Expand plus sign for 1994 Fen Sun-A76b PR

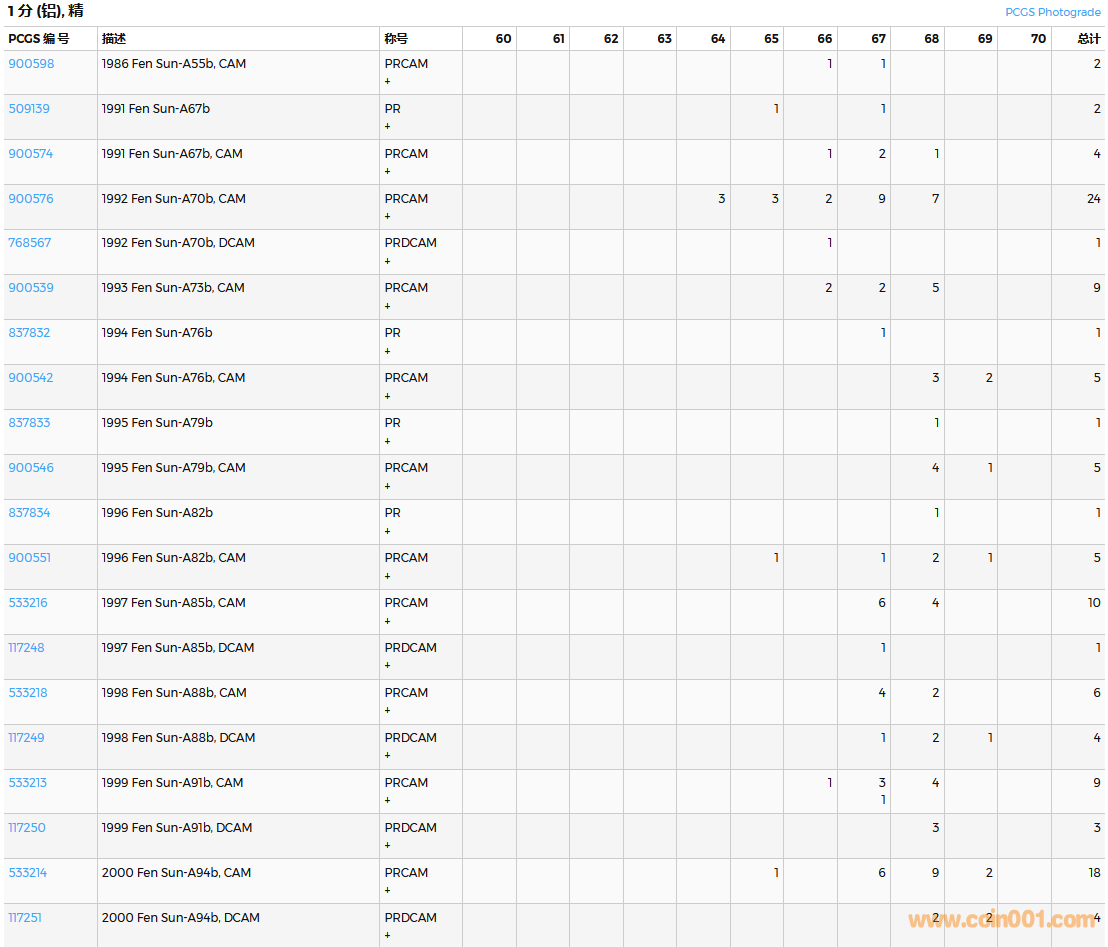[x=388, y=351]
